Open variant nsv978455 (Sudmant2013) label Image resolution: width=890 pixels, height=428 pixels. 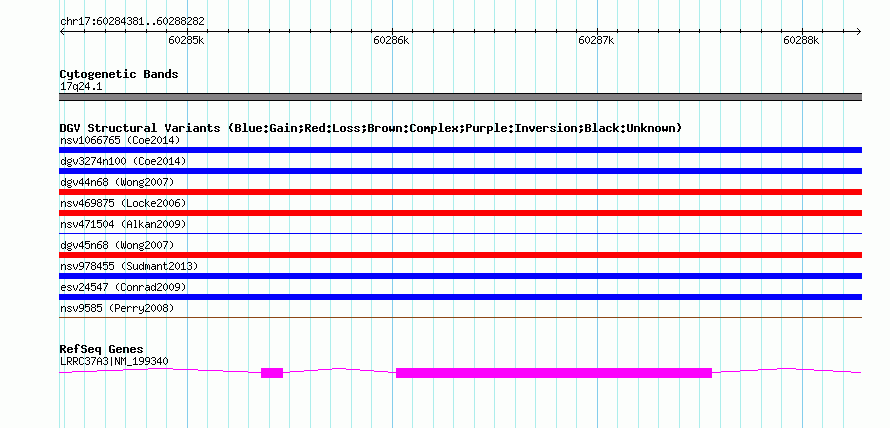click(129, 266)
